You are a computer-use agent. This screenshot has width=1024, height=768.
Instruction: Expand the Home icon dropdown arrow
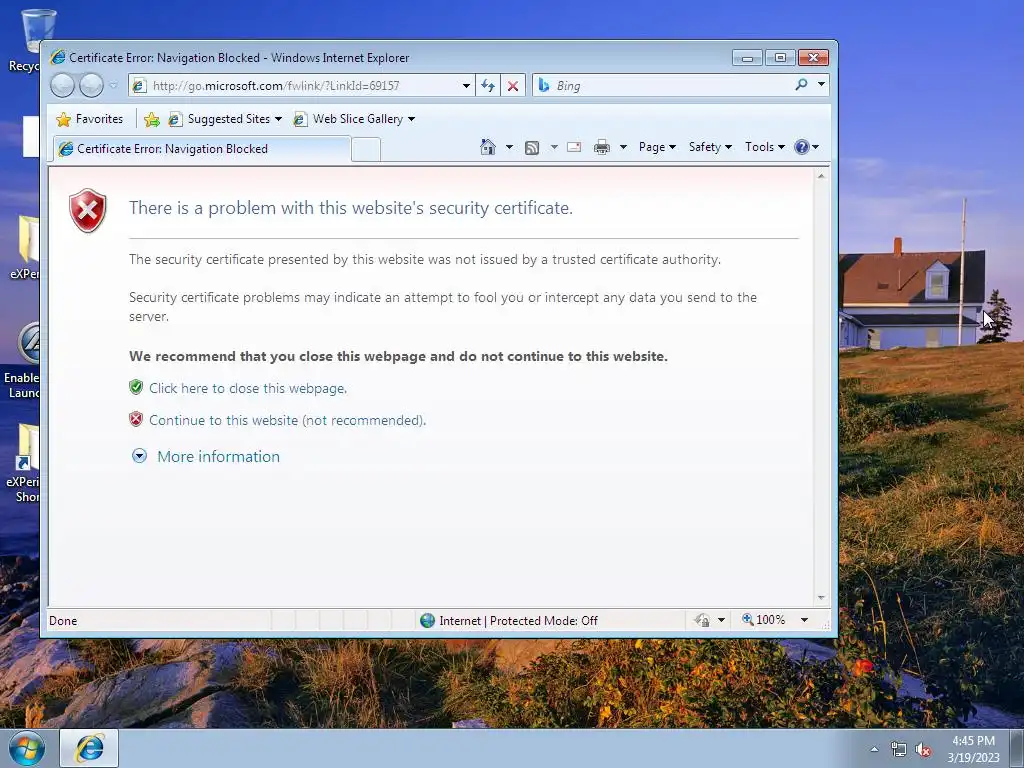click(509, 147)
